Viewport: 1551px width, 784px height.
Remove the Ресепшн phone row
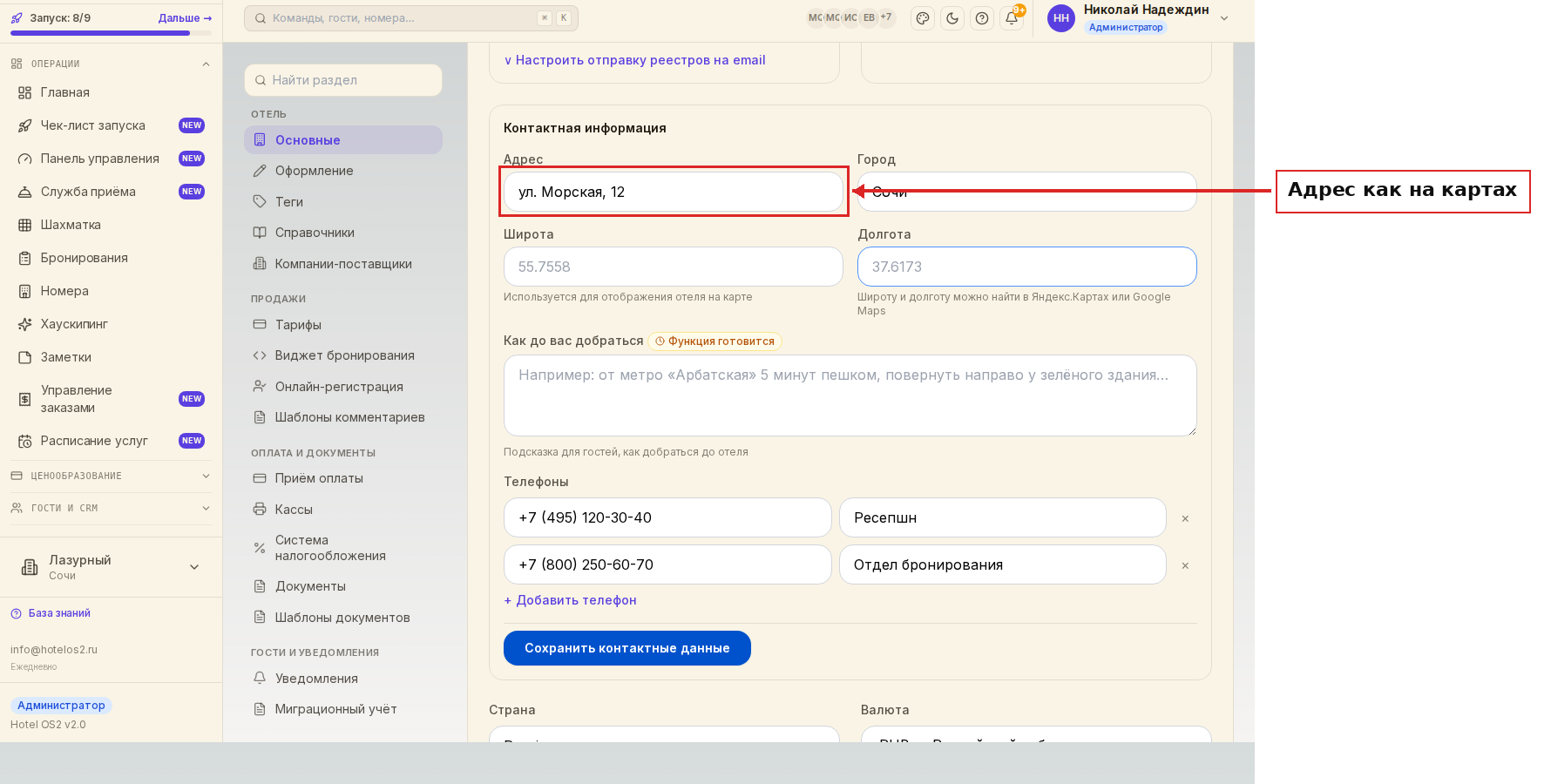[x=1185, y=518]
